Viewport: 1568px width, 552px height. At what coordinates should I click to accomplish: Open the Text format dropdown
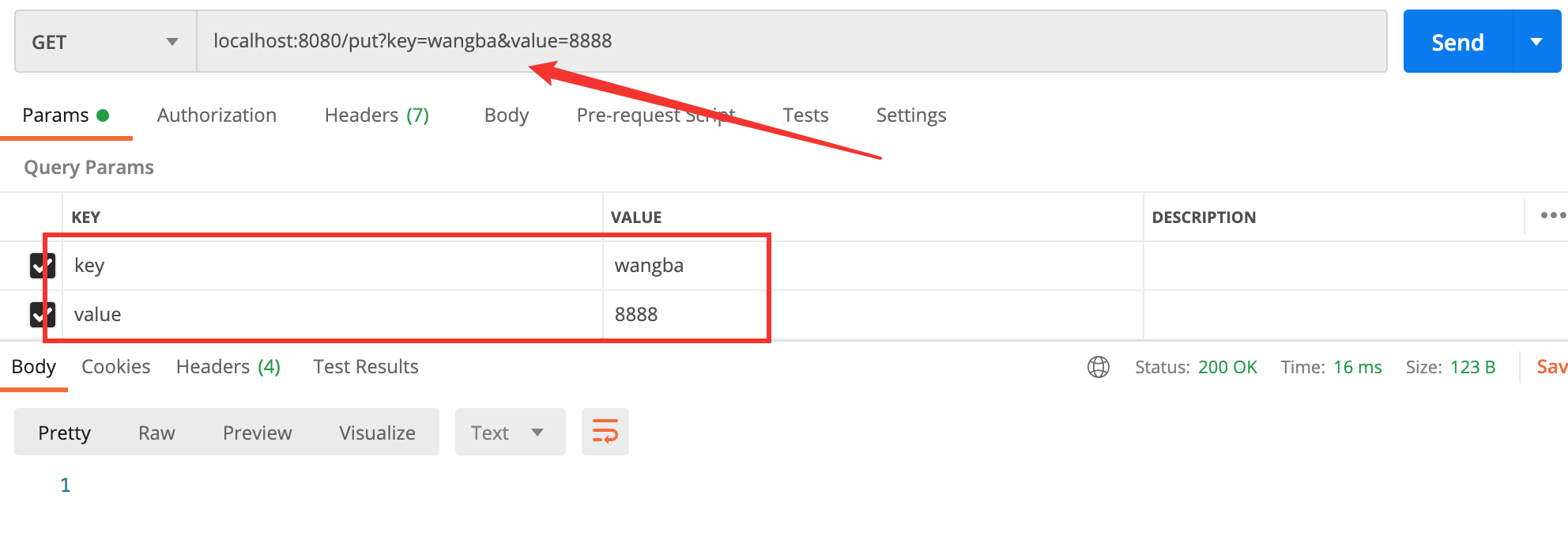(x=509, y=433)
